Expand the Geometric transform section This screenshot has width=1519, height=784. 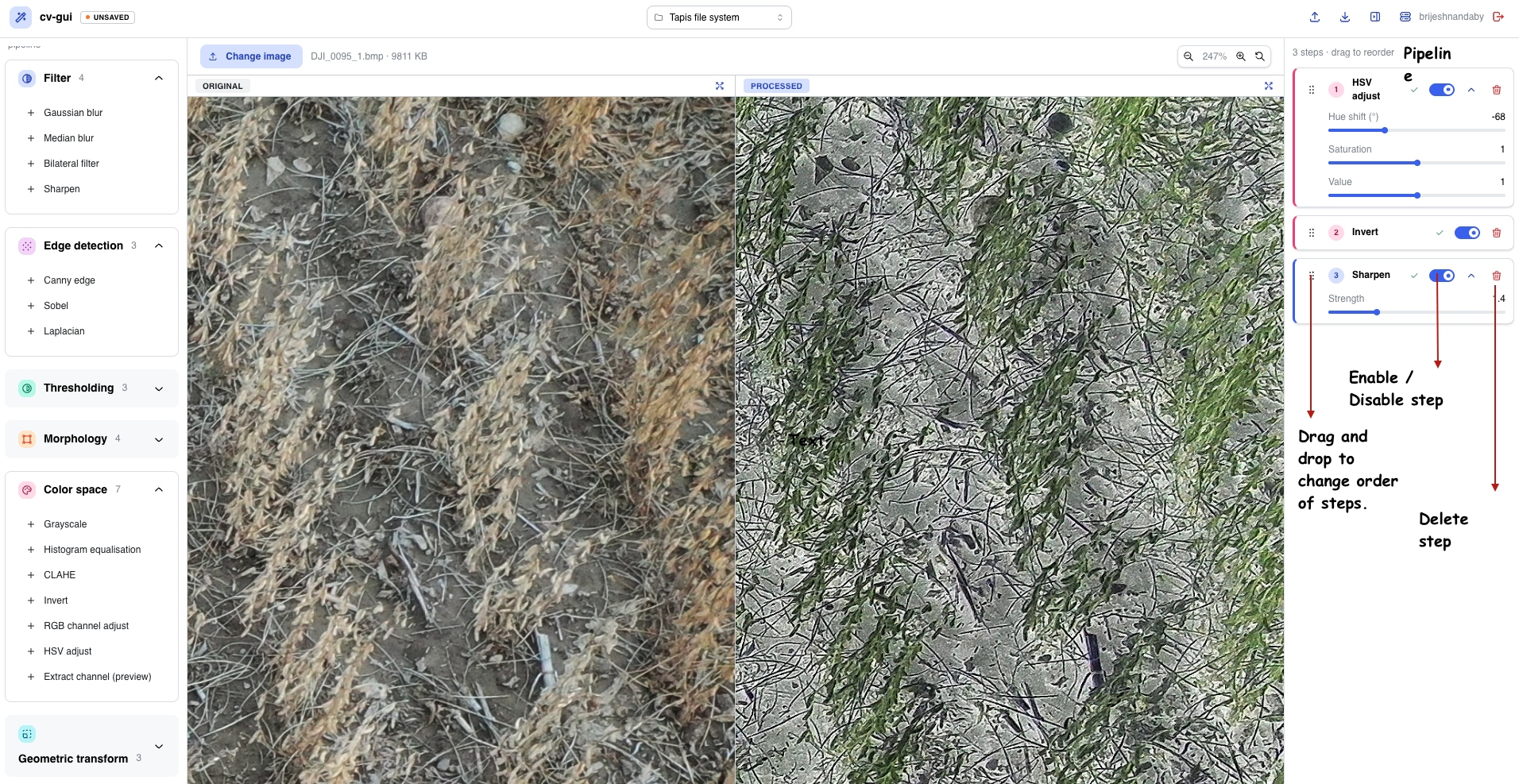click(159, 747)
